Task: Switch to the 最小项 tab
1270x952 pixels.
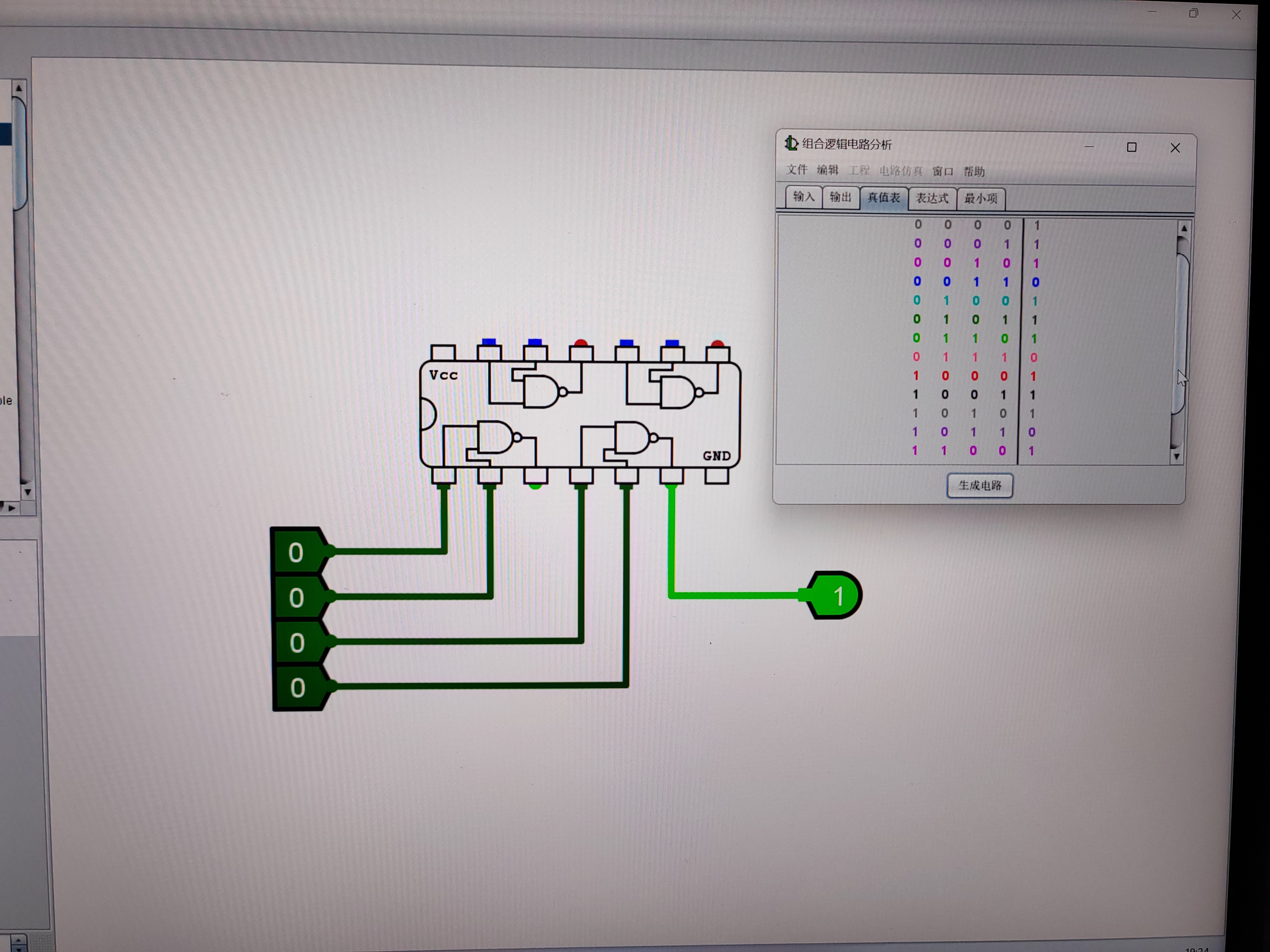Action: pos(980,199)
